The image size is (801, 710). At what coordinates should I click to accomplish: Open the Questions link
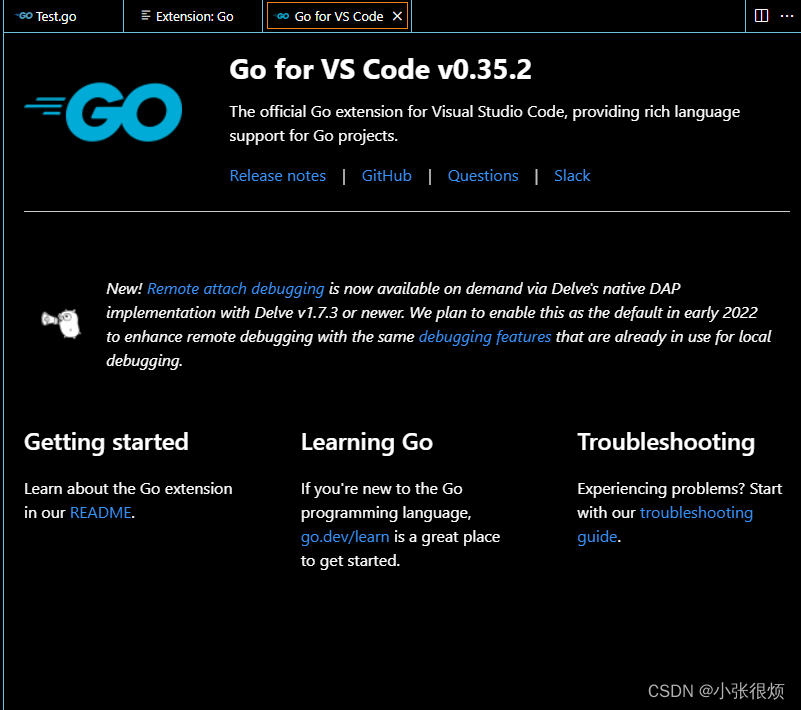pyautogui.click(x=483, y=176)
